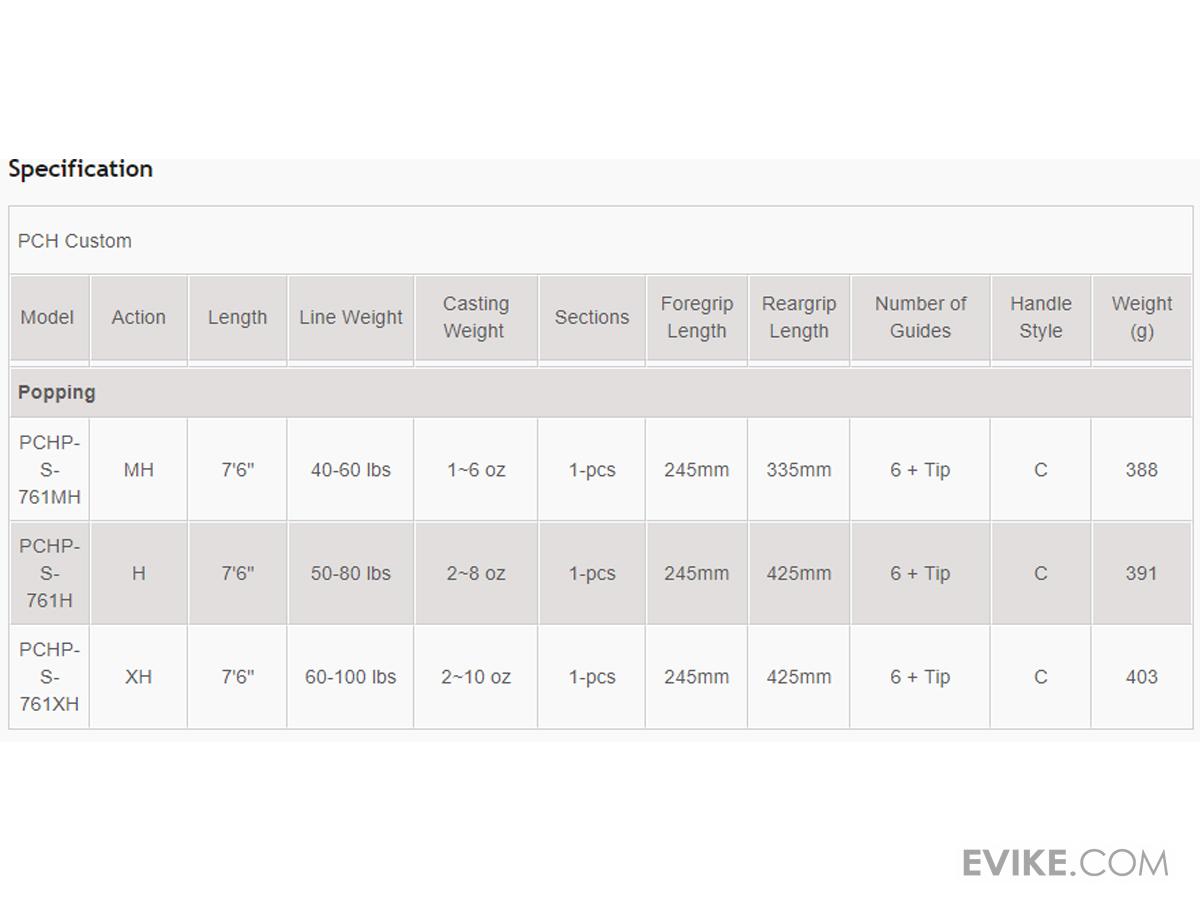Viewport: 1200px width, 900px height.
Task: Click the 403 weight value cell
Action: tap(1141, 677)
